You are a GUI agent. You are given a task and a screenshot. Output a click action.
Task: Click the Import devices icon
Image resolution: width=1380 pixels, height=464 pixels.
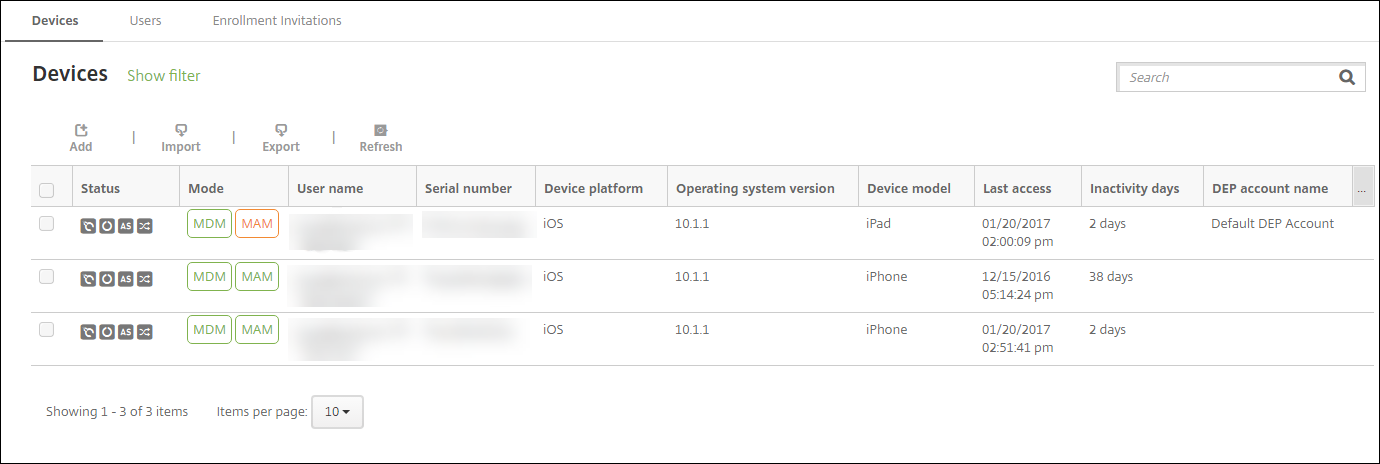181,131
